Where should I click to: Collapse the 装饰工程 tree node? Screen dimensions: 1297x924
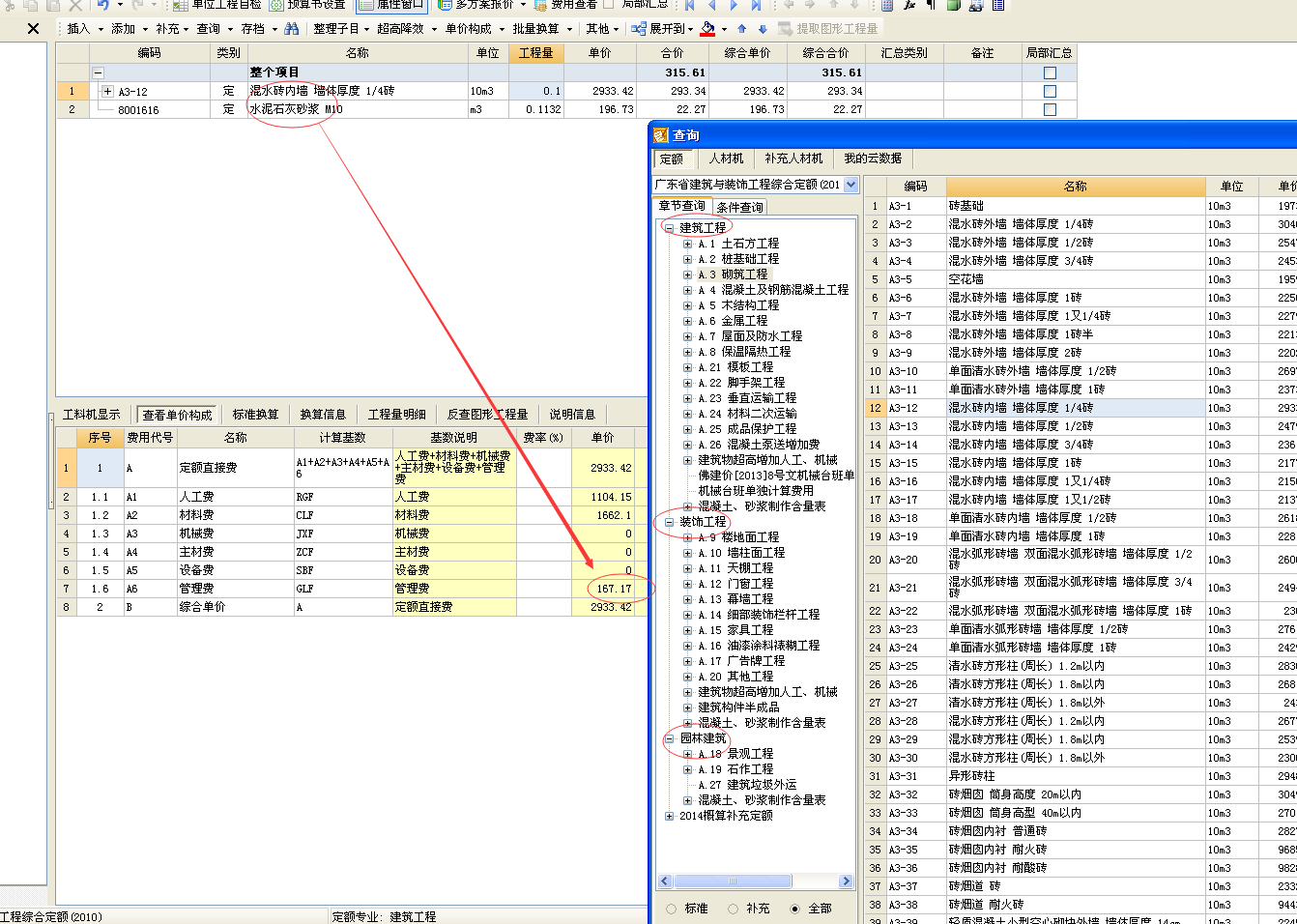tap(669, 522)
